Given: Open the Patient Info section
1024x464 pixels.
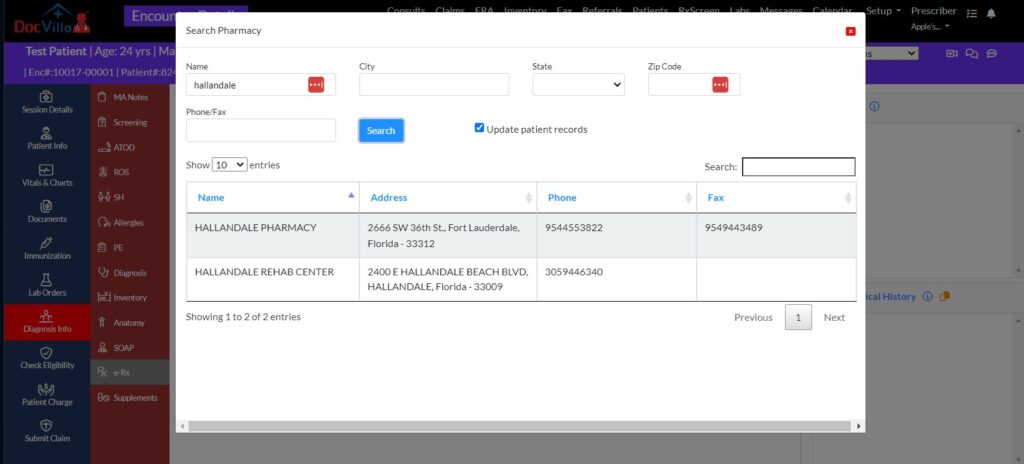Looking at the screenshot, I should 46,139.
